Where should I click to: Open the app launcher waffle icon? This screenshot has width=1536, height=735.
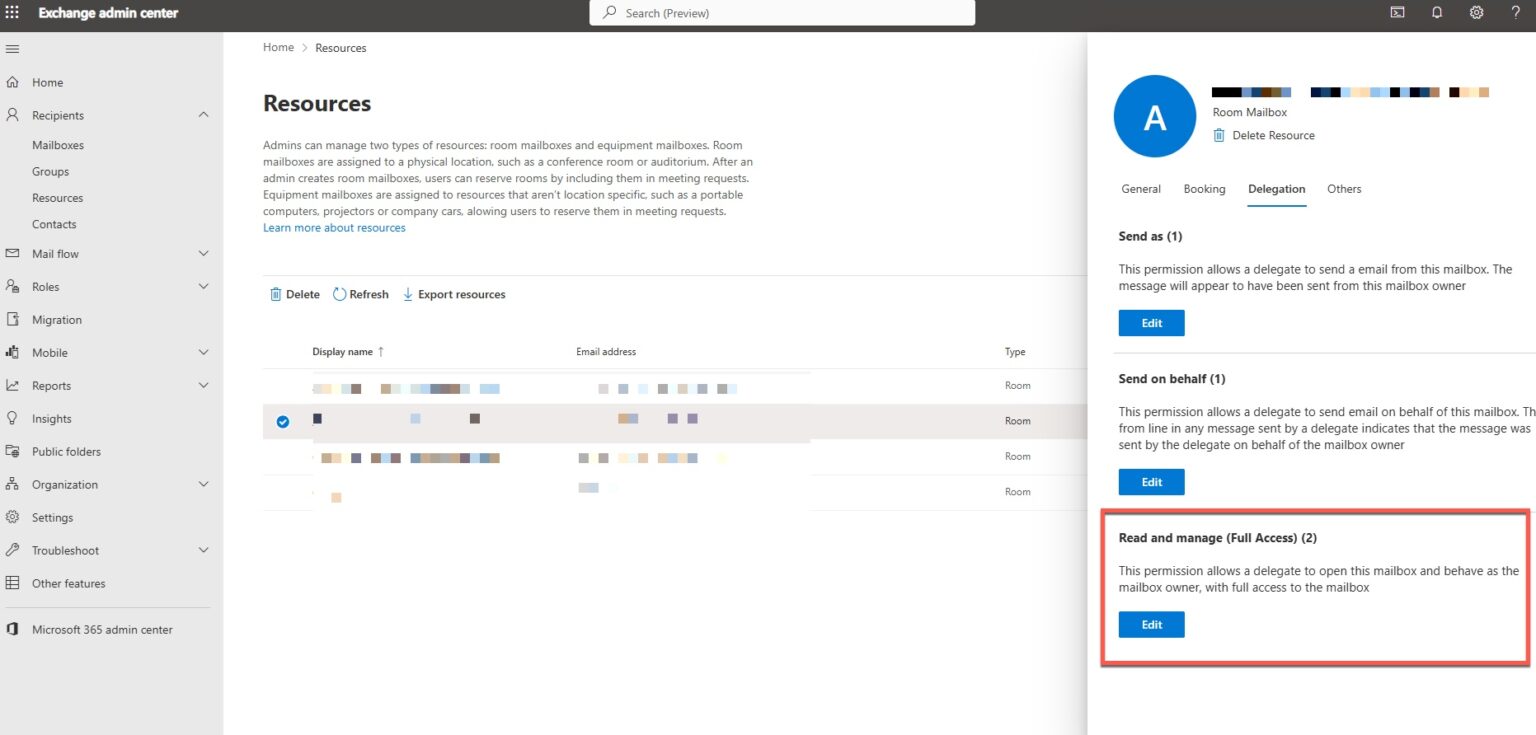[x=13, y=13]
